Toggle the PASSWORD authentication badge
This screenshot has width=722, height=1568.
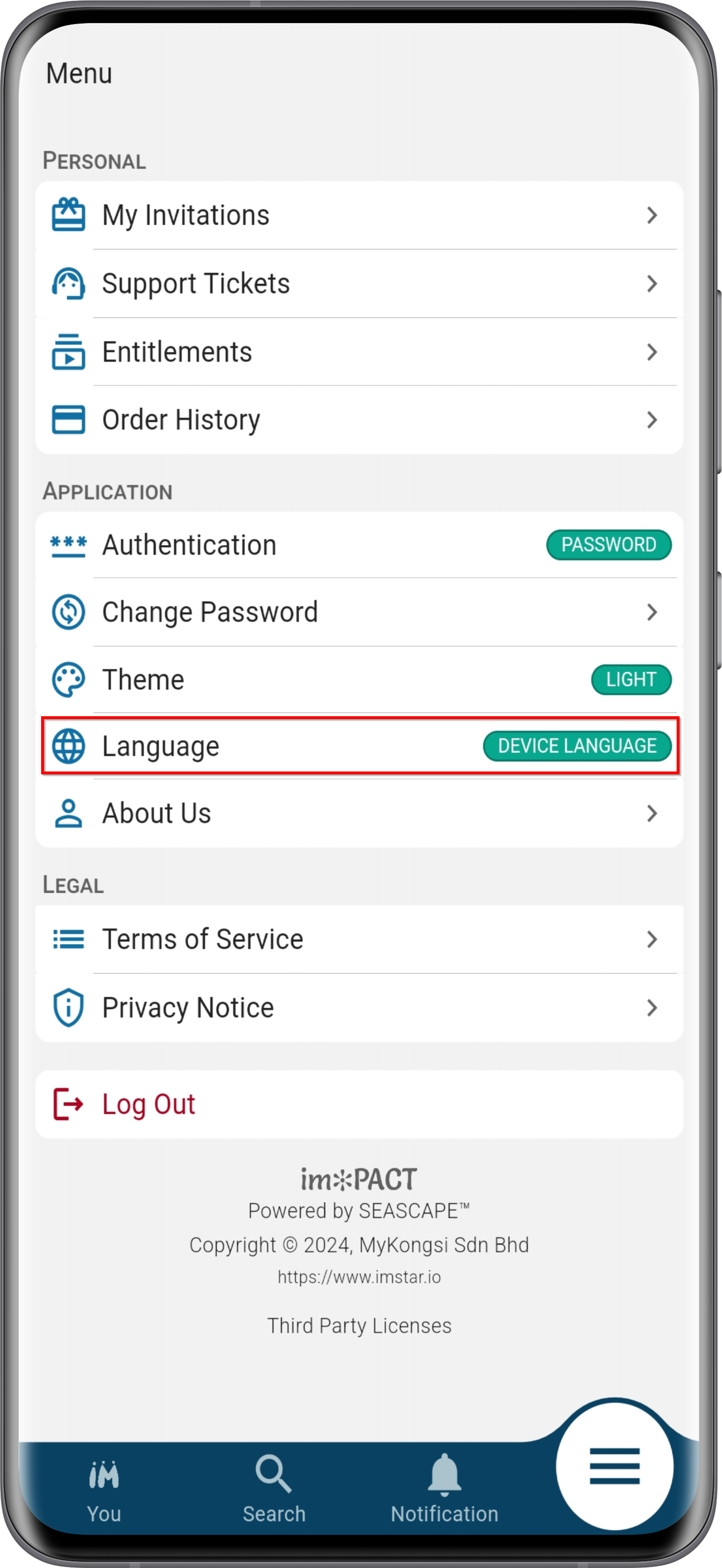609,544
